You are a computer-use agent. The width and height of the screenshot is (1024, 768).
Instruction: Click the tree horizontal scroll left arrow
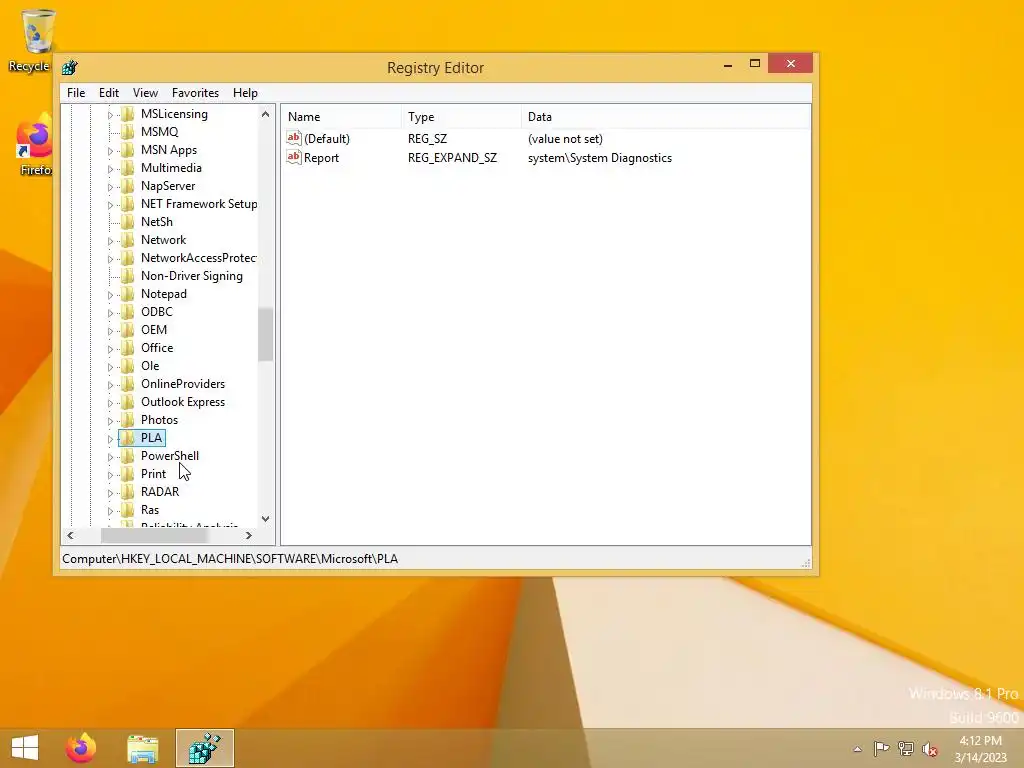(71, 536)
